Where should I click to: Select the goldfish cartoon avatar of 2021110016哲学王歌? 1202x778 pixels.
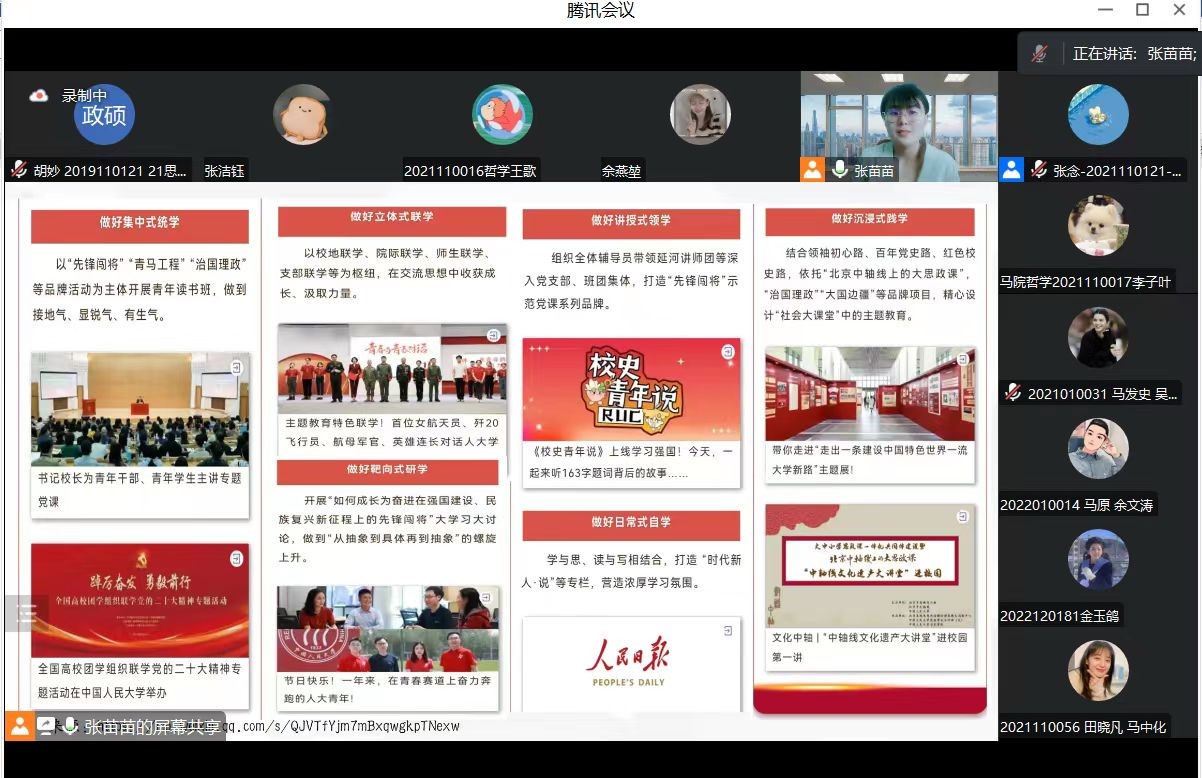(502, 114)
